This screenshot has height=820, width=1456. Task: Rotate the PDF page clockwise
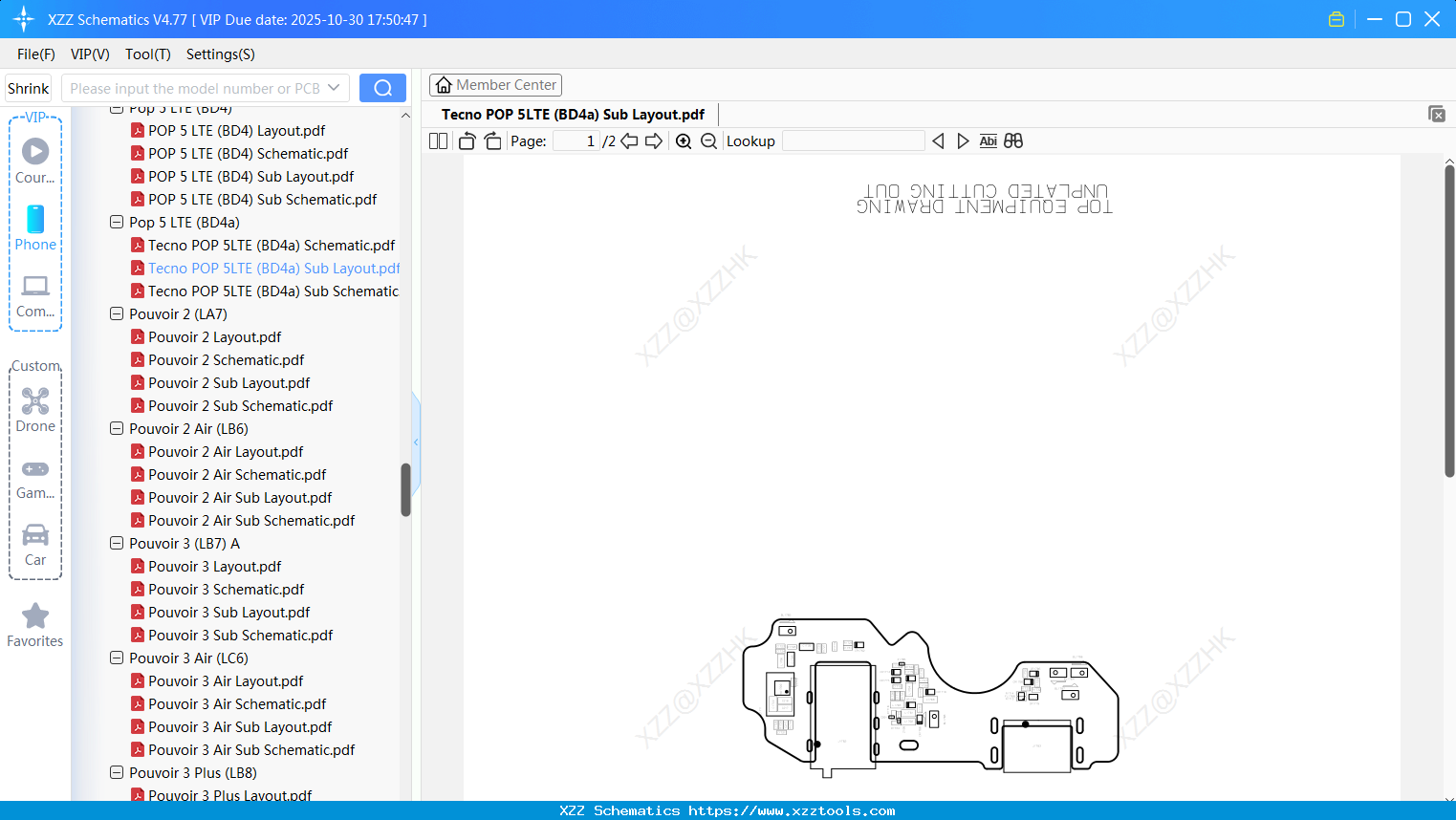492,140
